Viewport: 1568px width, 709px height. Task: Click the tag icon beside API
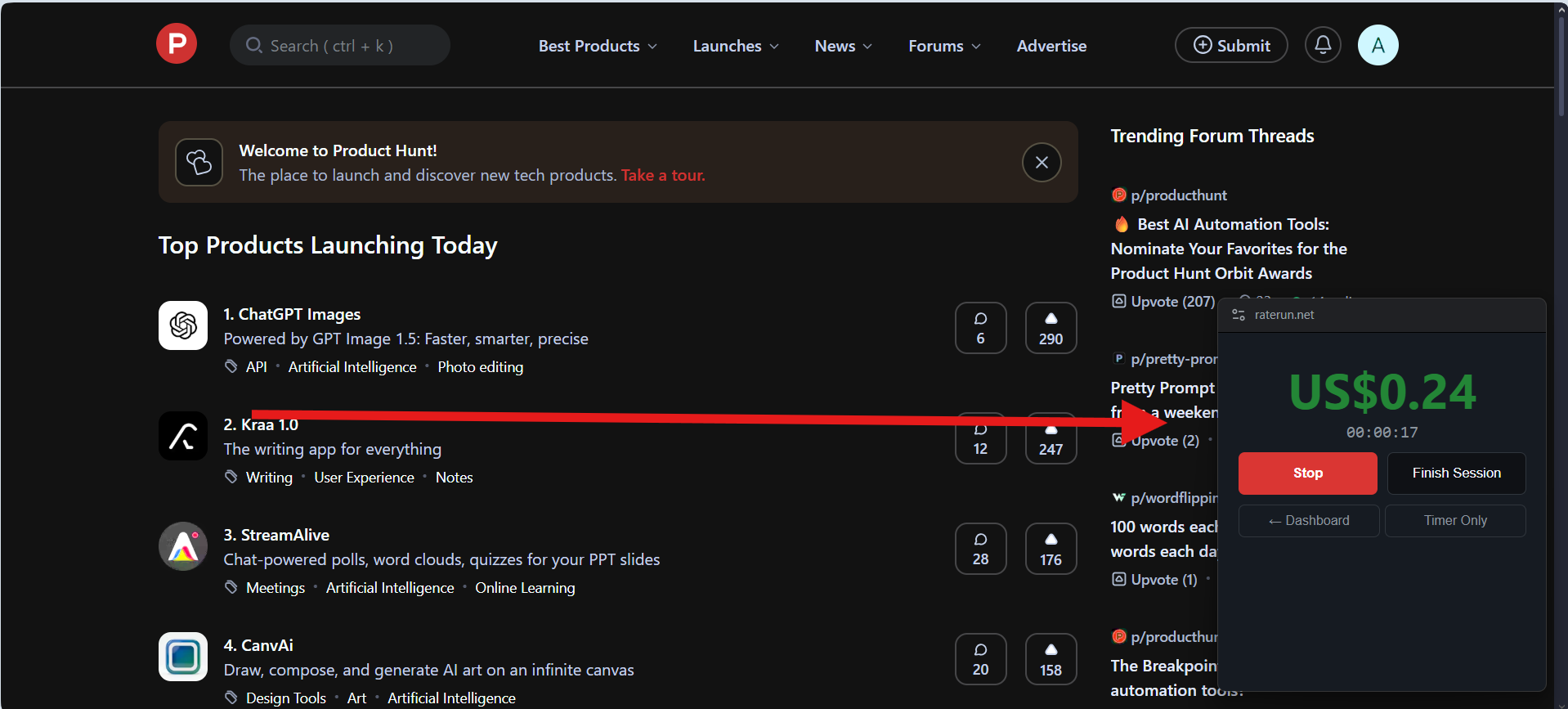tap(231, 366)
